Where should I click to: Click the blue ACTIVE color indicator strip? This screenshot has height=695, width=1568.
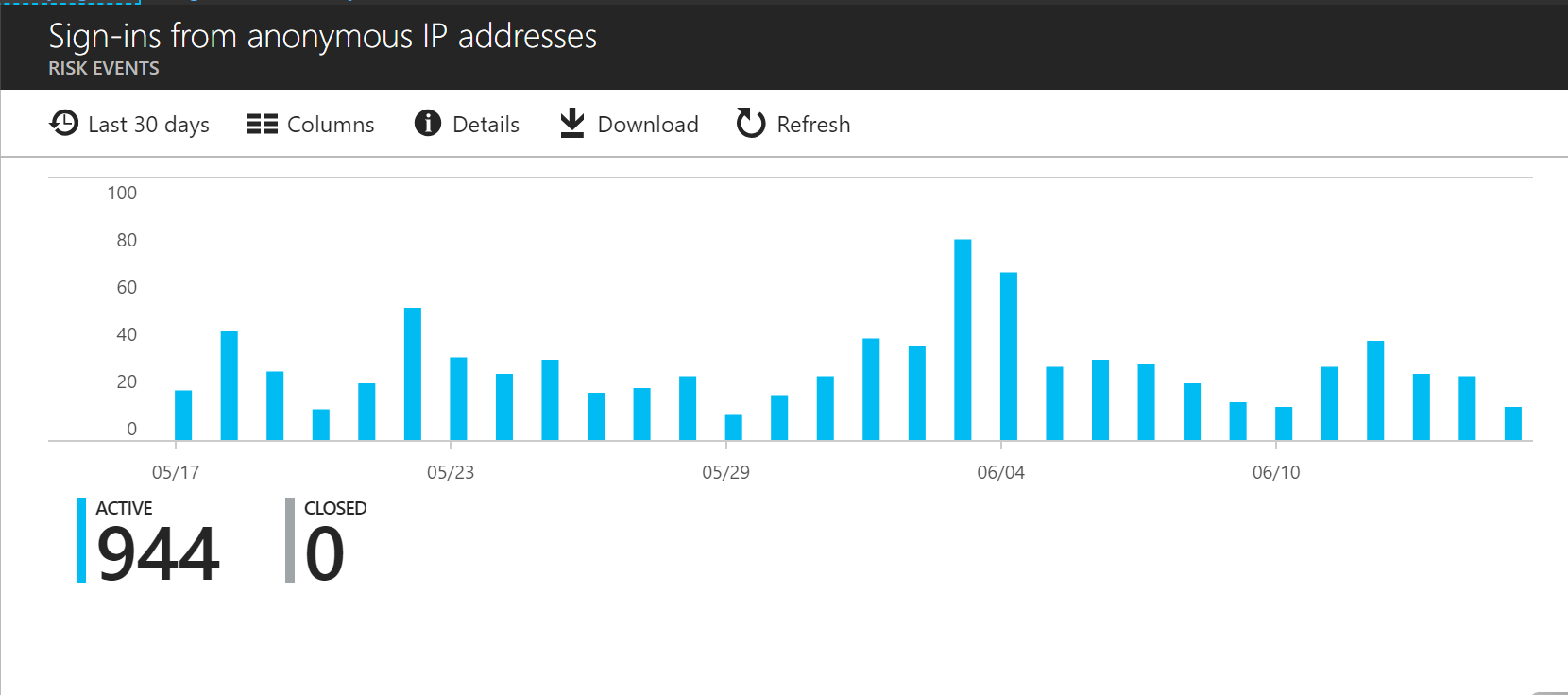(x=81, y=540)
